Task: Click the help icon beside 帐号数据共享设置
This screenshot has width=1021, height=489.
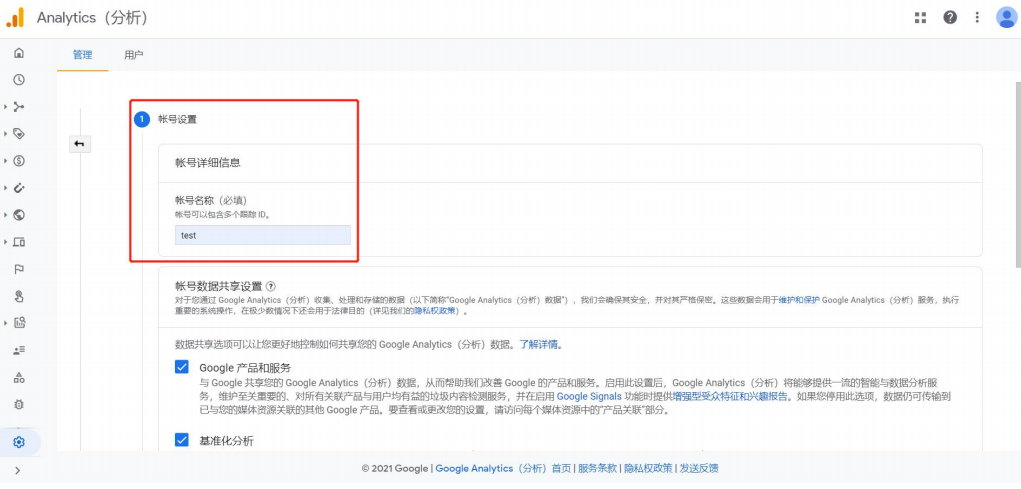Action: 271,286
